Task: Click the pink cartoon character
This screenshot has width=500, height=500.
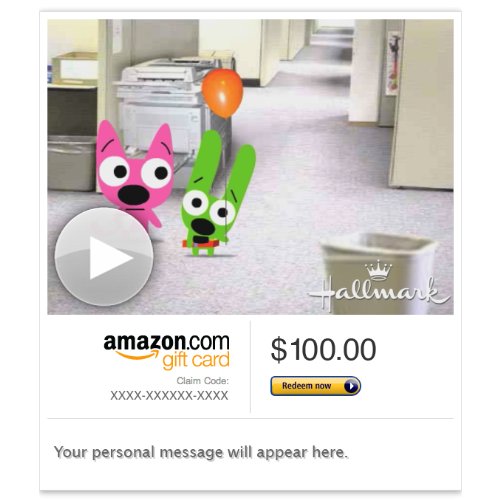Action: [x=134, y=175]
